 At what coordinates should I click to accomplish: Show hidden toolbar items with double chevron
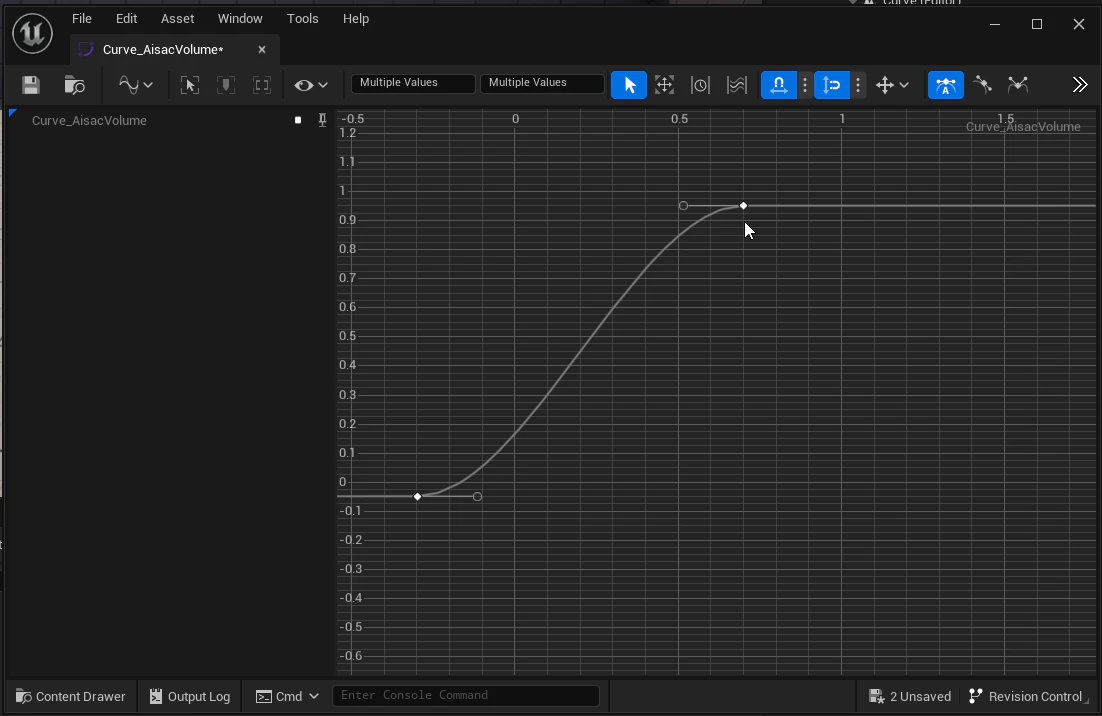point(1080,85)
